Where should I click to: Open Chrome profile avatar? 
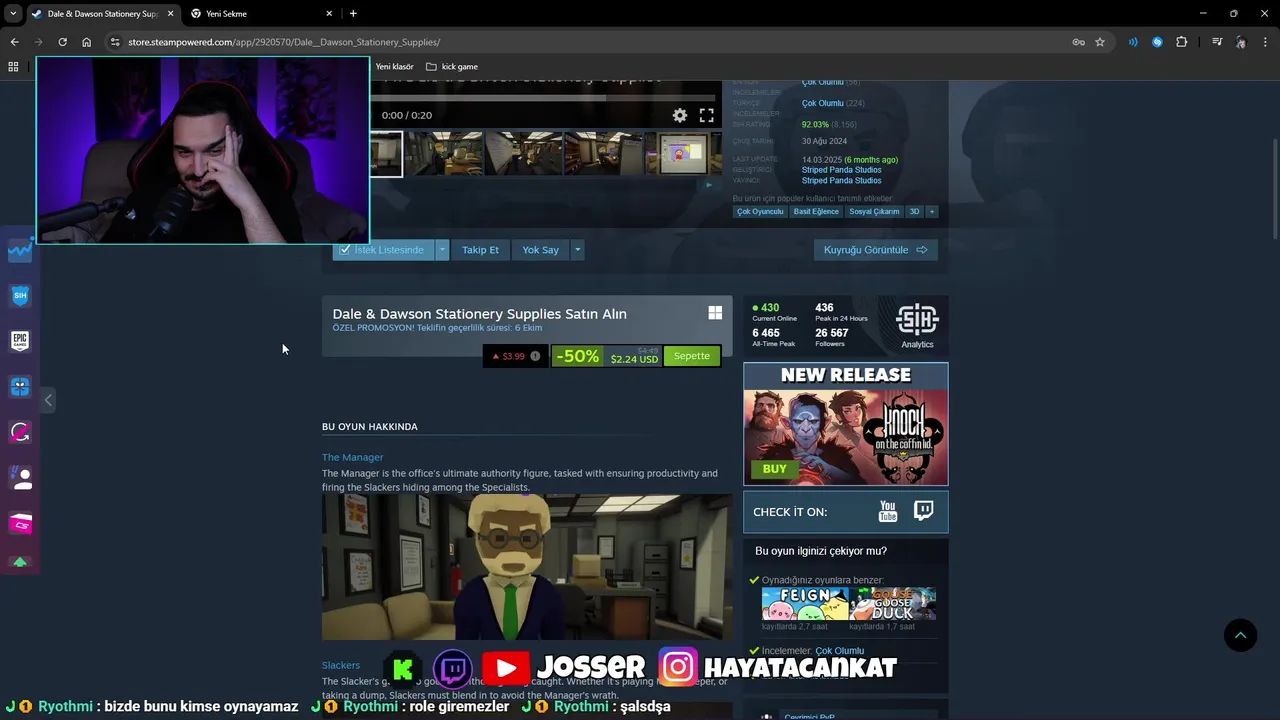1241,42
